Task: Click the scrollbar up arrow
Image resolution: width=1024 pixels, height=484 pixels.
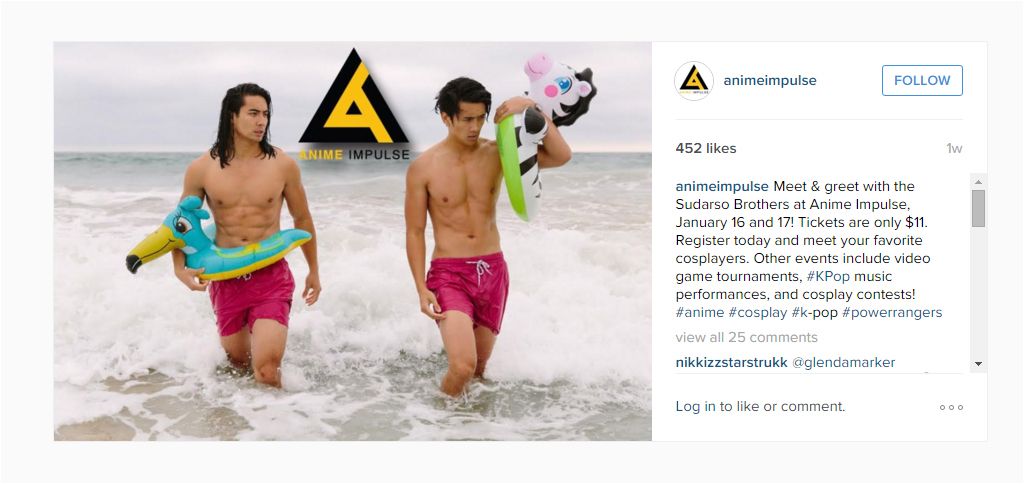Action: click(x=978, y=181)
